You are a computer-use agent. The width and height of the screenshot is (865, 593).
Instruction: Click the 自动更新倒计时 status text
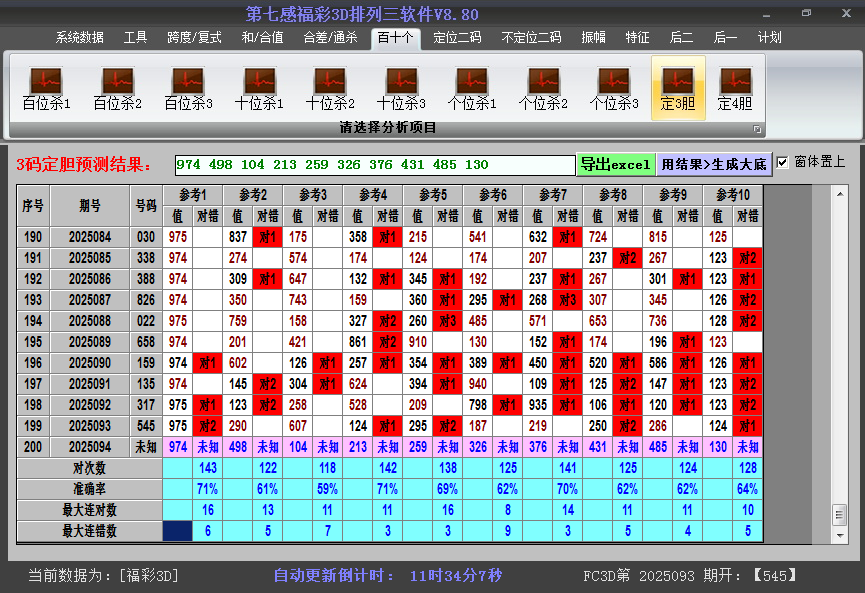[388, 576]
